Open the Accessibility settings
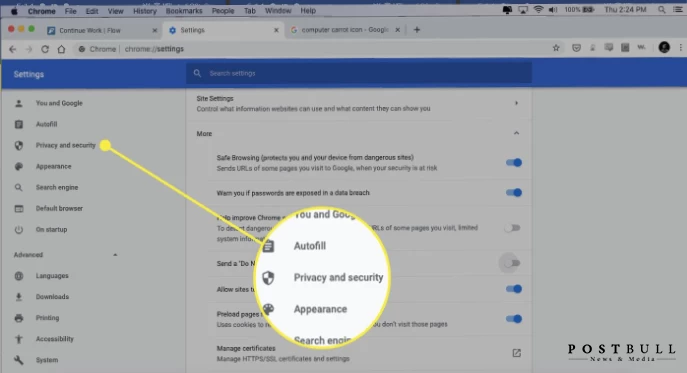Screen dimensions: 687x373 (55, 339)
